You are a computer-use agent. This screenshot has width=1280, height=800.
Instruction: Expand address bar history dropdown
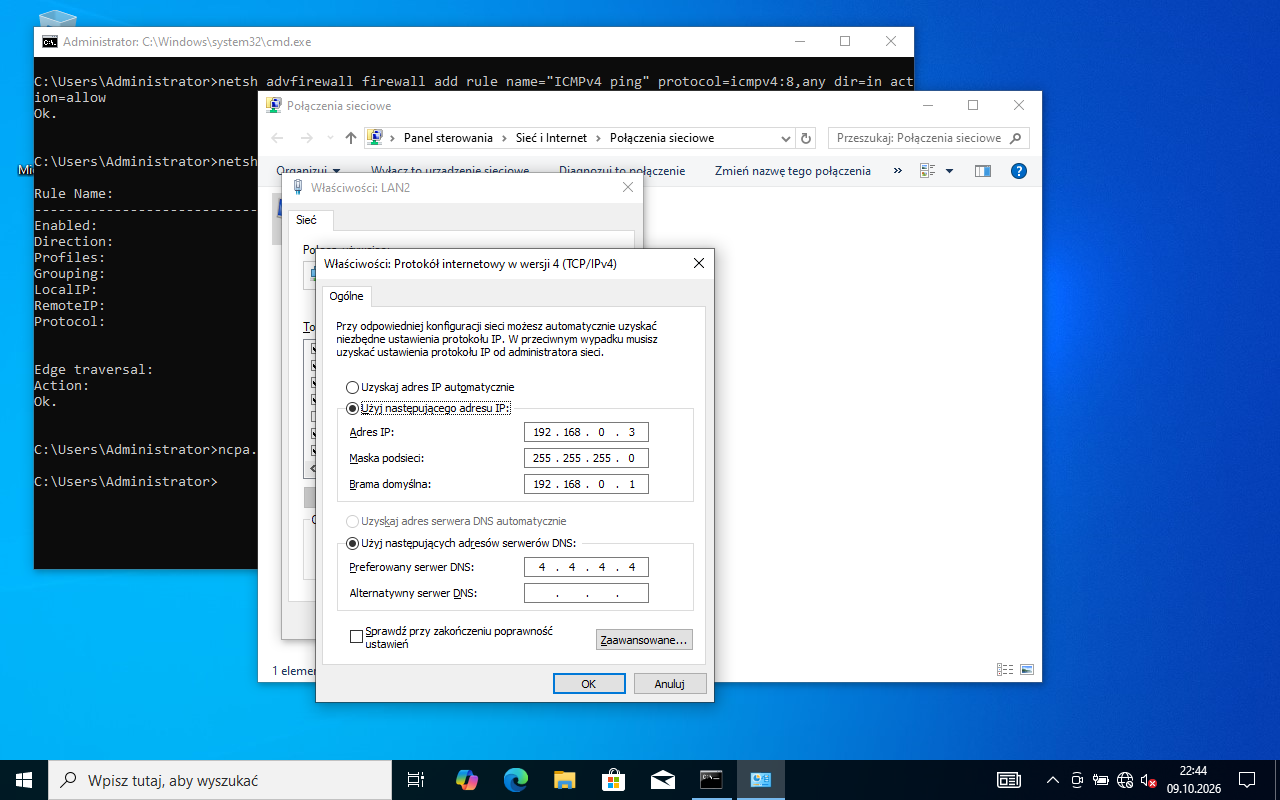coord(788,138)
